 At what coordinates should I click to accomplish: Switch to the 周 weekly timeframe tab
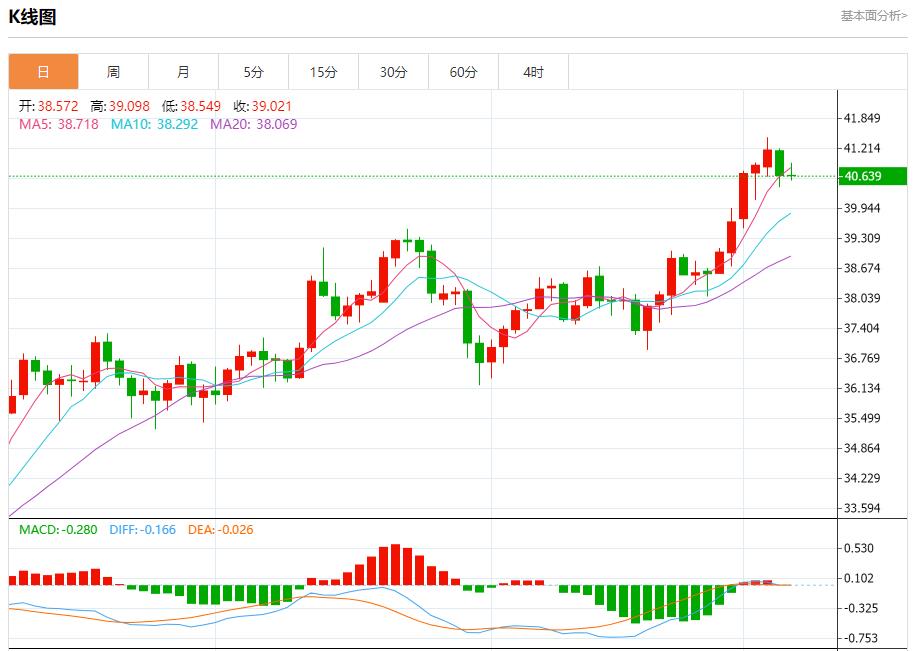point(113,71)
